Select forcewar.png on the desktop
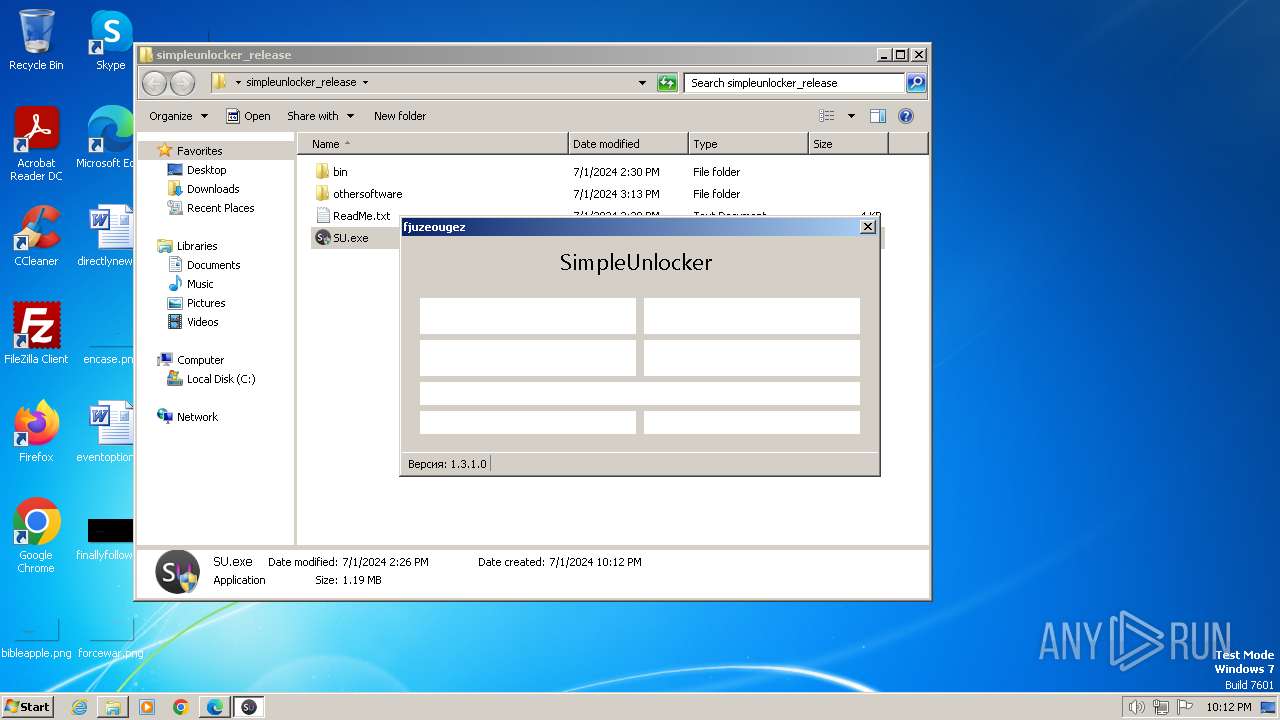Viewport: 1280px width, 720px height. (110, 637)
